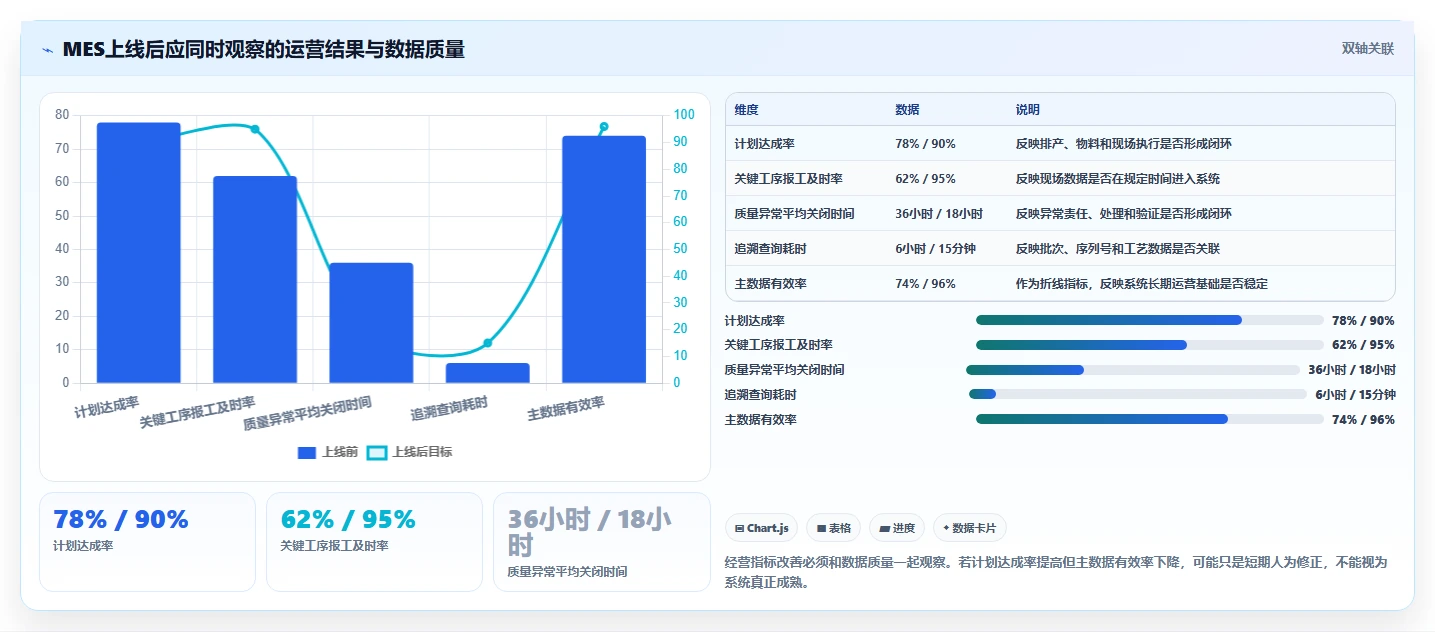Click the 说明 column header

click(1028, 110)
